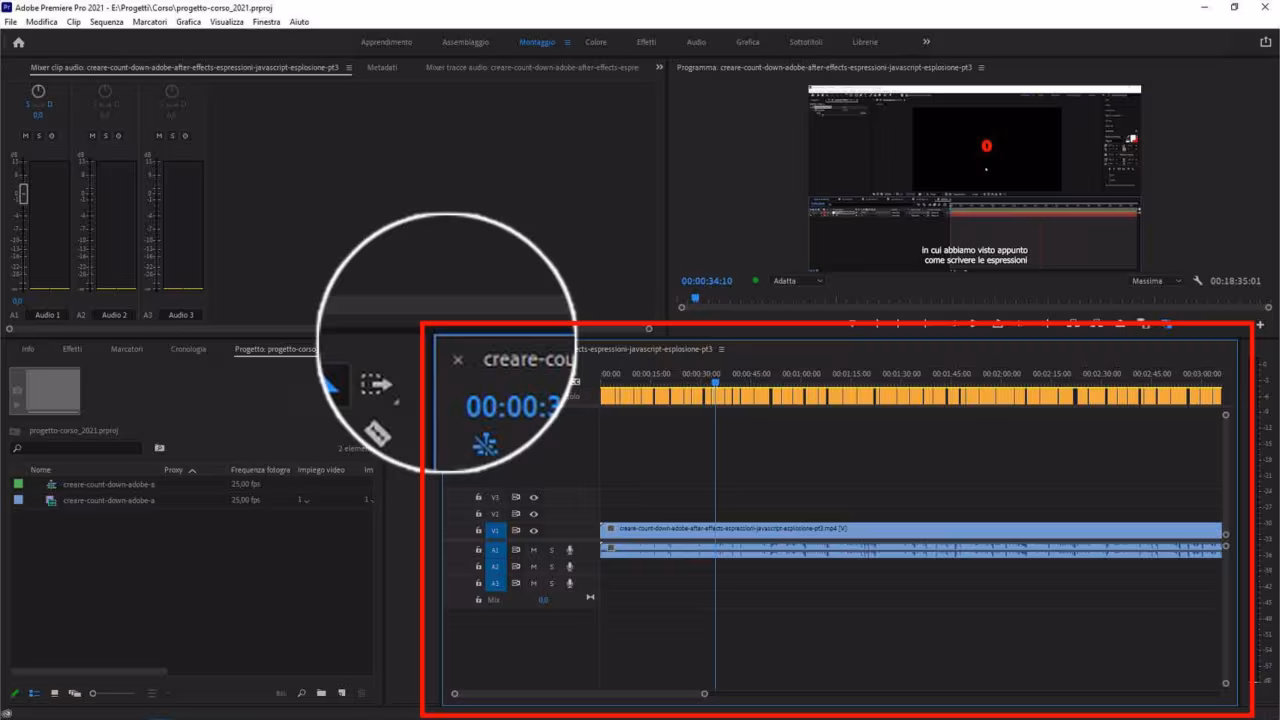Create search bin from query icon
The width and height of the screenshot is (1280, 720).
pos(159,448)
